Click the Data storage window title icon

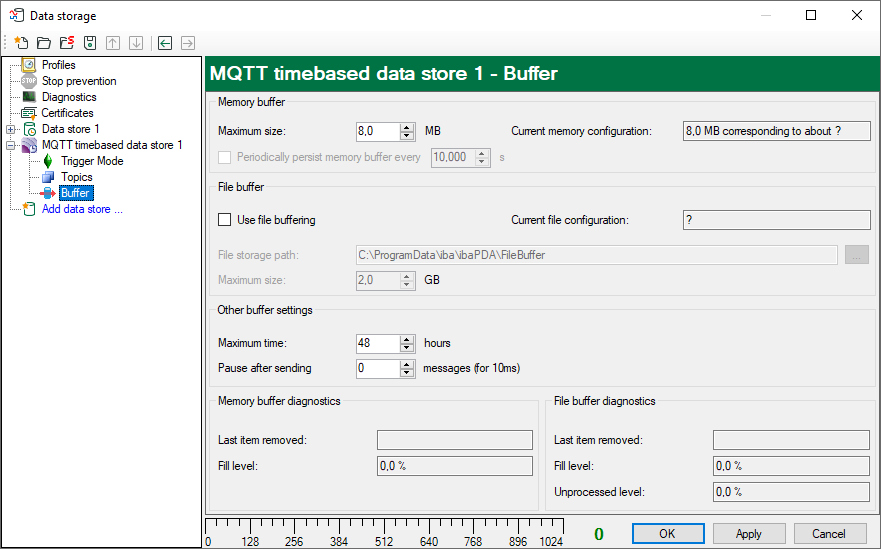(x=17, y=15)
